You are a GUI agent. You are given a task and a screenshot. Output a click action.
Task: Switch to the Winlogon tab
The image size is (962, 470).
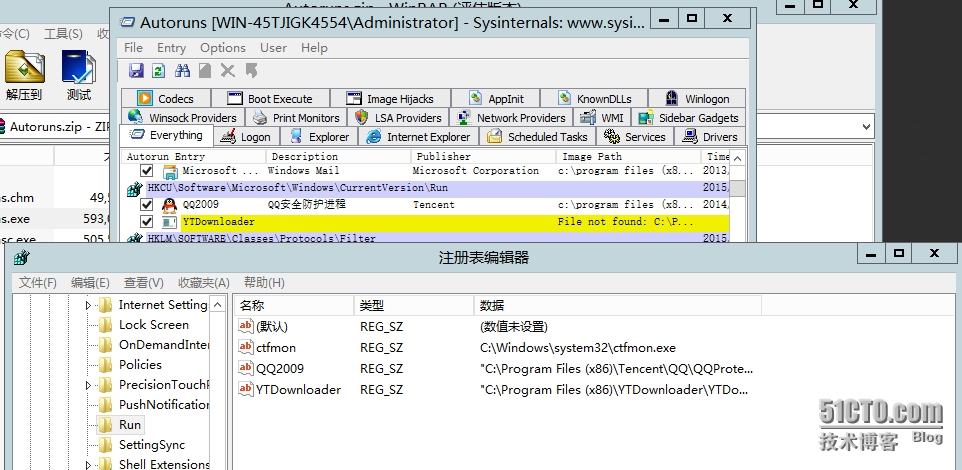click(x=698, y=99)
